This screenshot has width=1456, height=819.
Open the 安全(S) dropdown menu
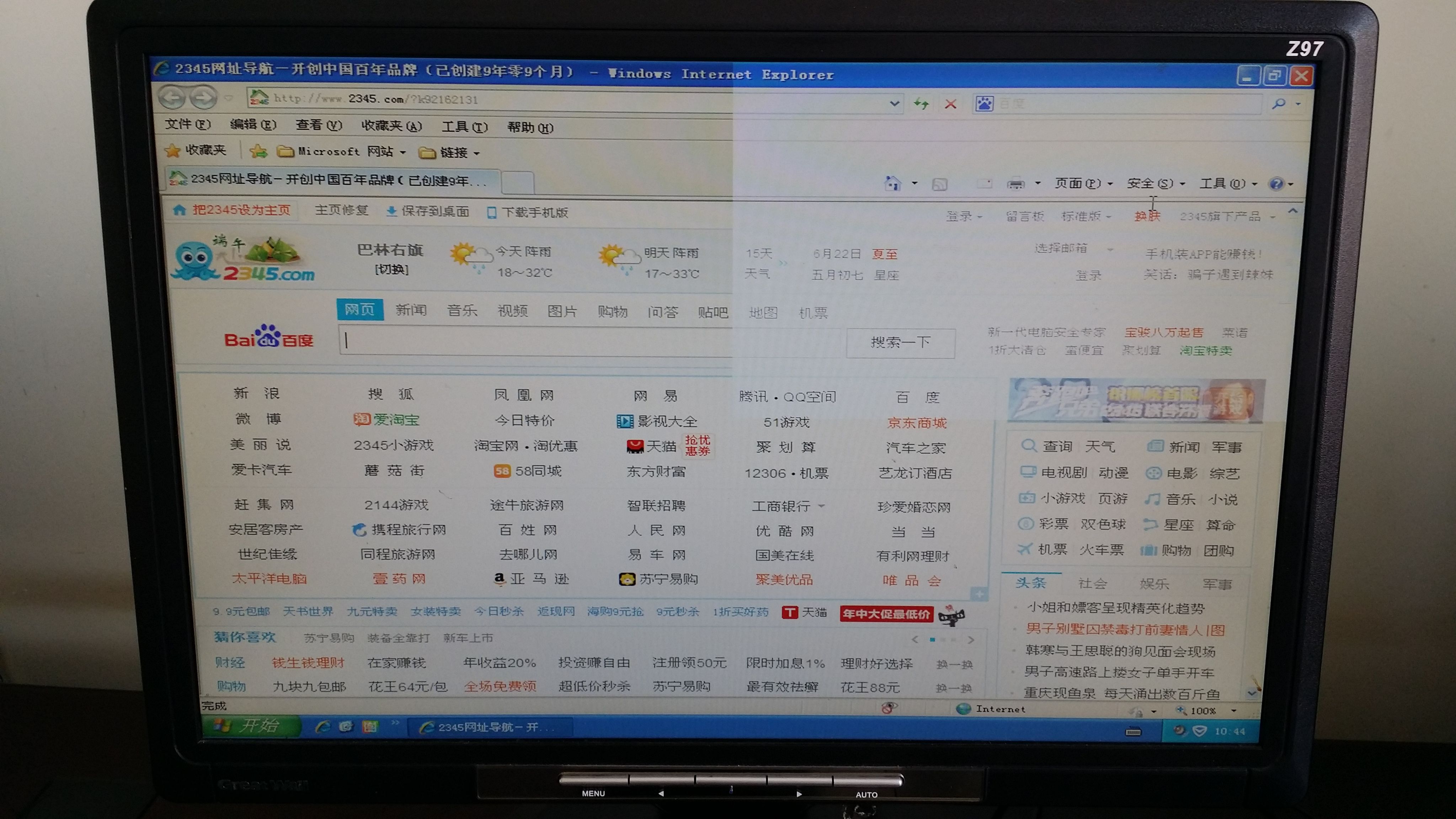coord(1156,184)
